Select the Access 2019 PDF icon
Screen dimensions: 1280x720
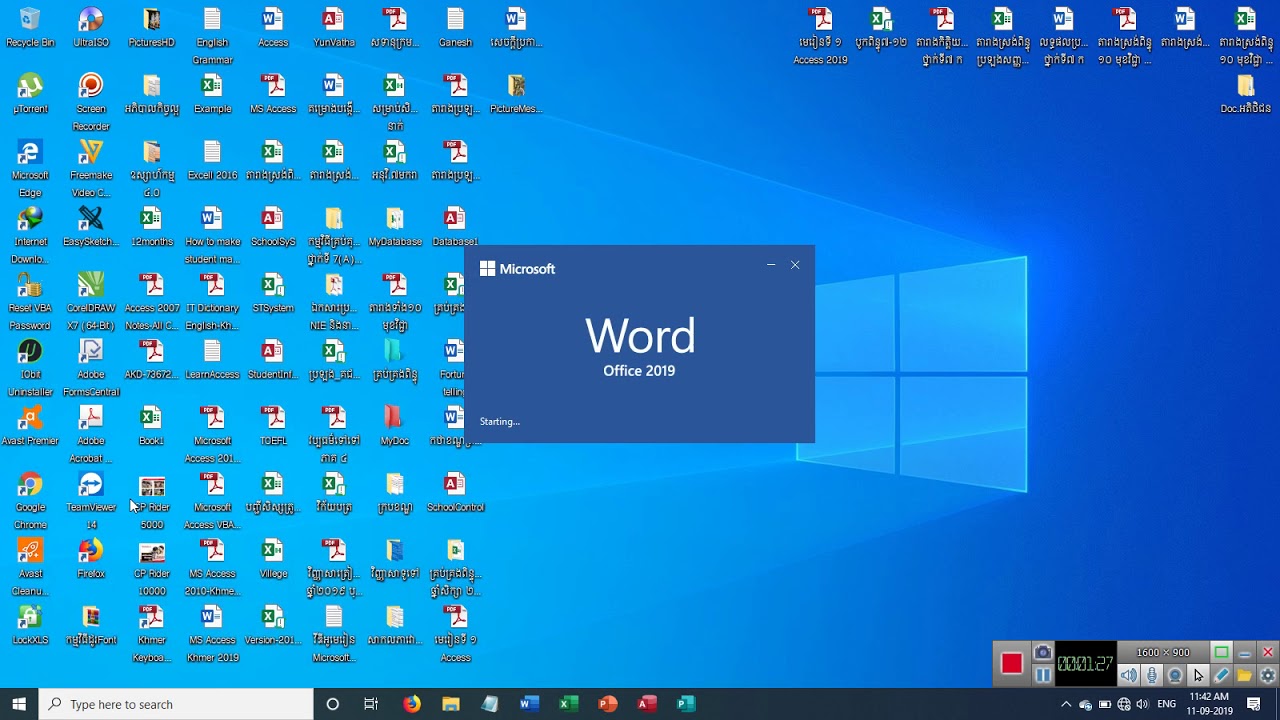coord(821,36)
